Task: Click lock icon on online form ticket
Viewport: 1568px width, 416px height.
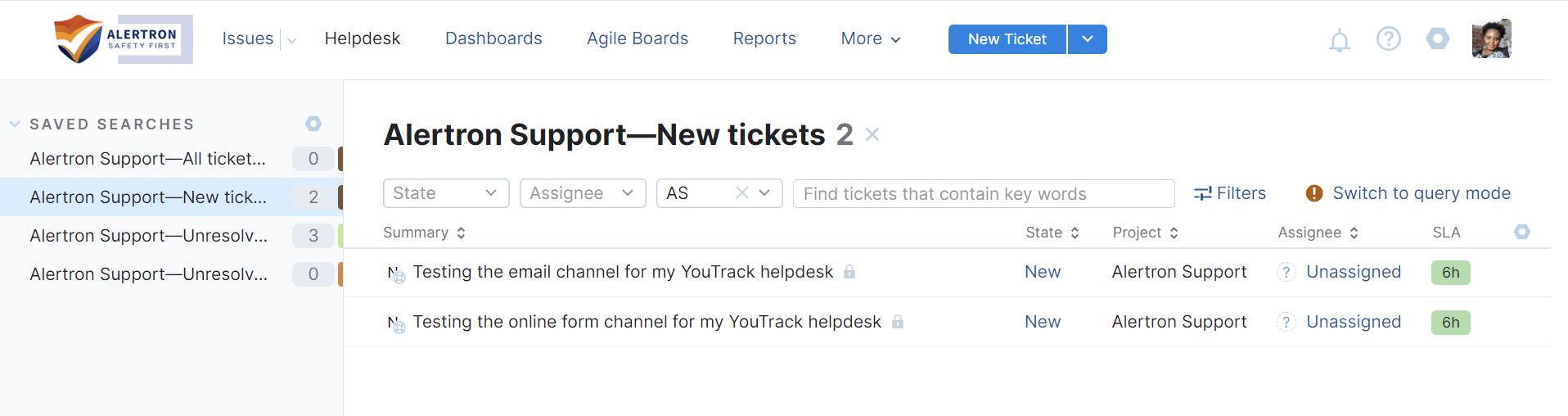Action: tap(898, 322)
